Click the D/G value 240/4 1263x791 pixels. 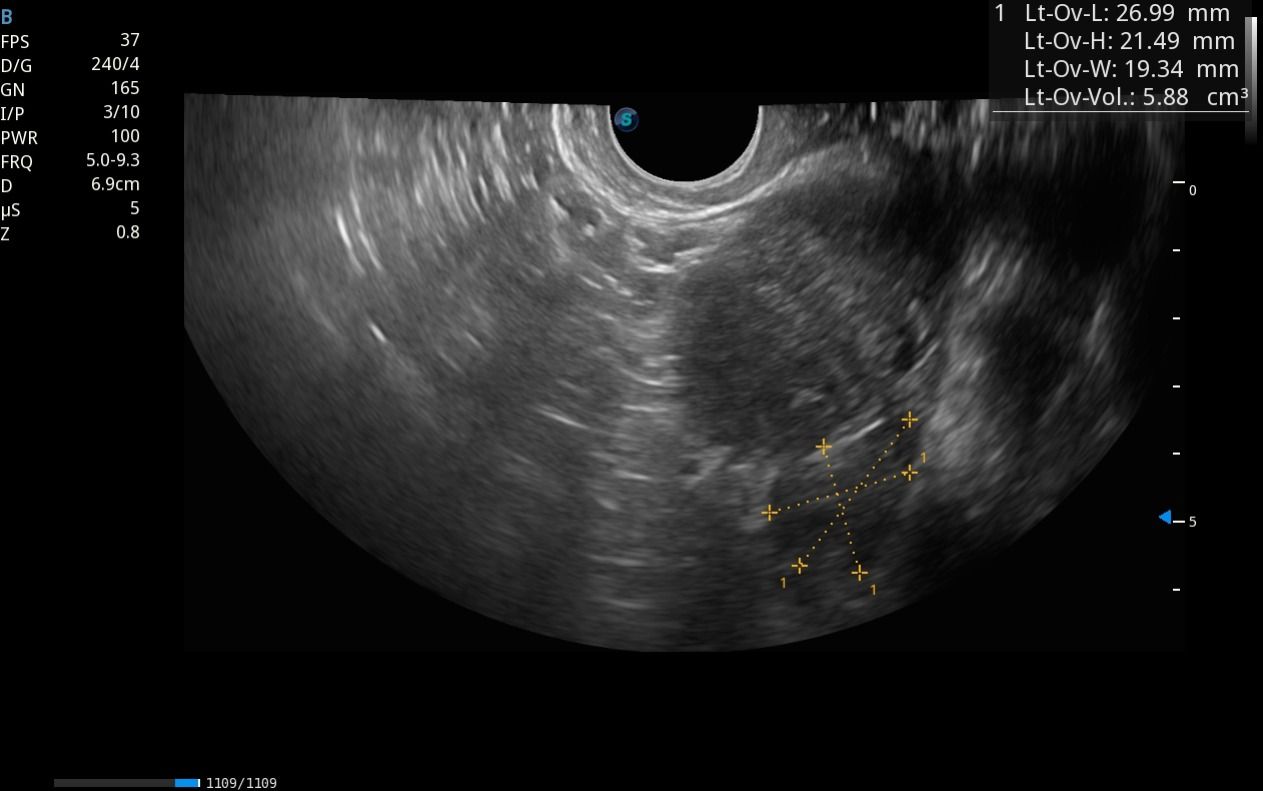(115, 64)
